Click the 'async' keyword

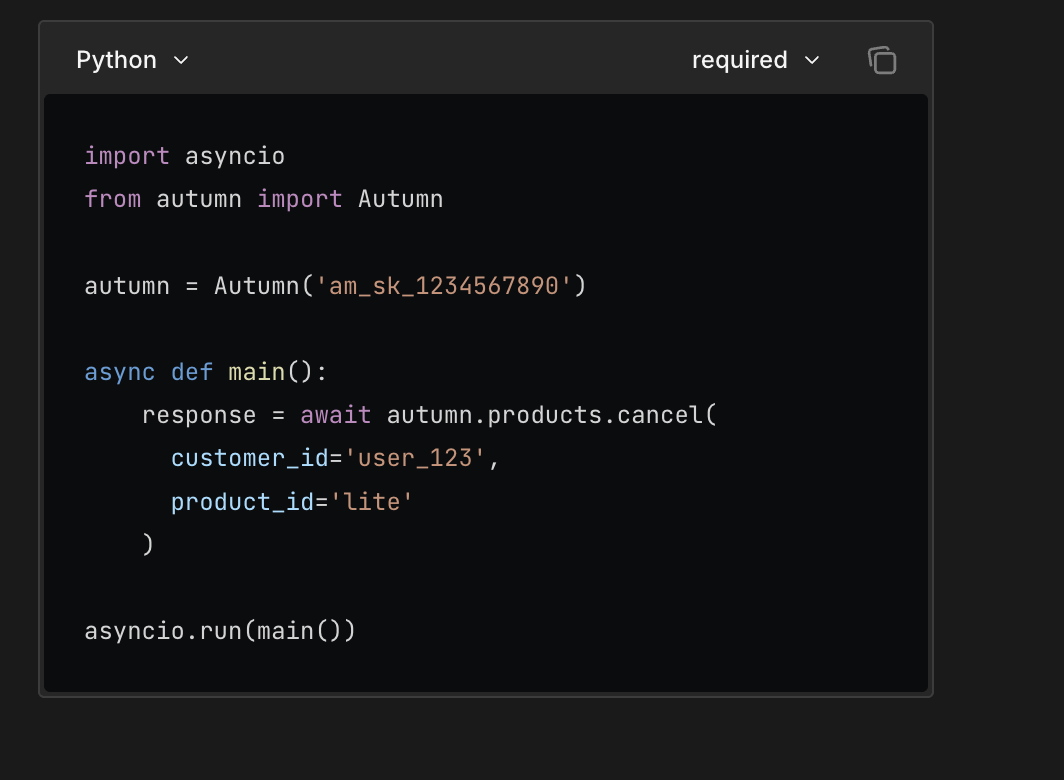[x=120, y=372]
